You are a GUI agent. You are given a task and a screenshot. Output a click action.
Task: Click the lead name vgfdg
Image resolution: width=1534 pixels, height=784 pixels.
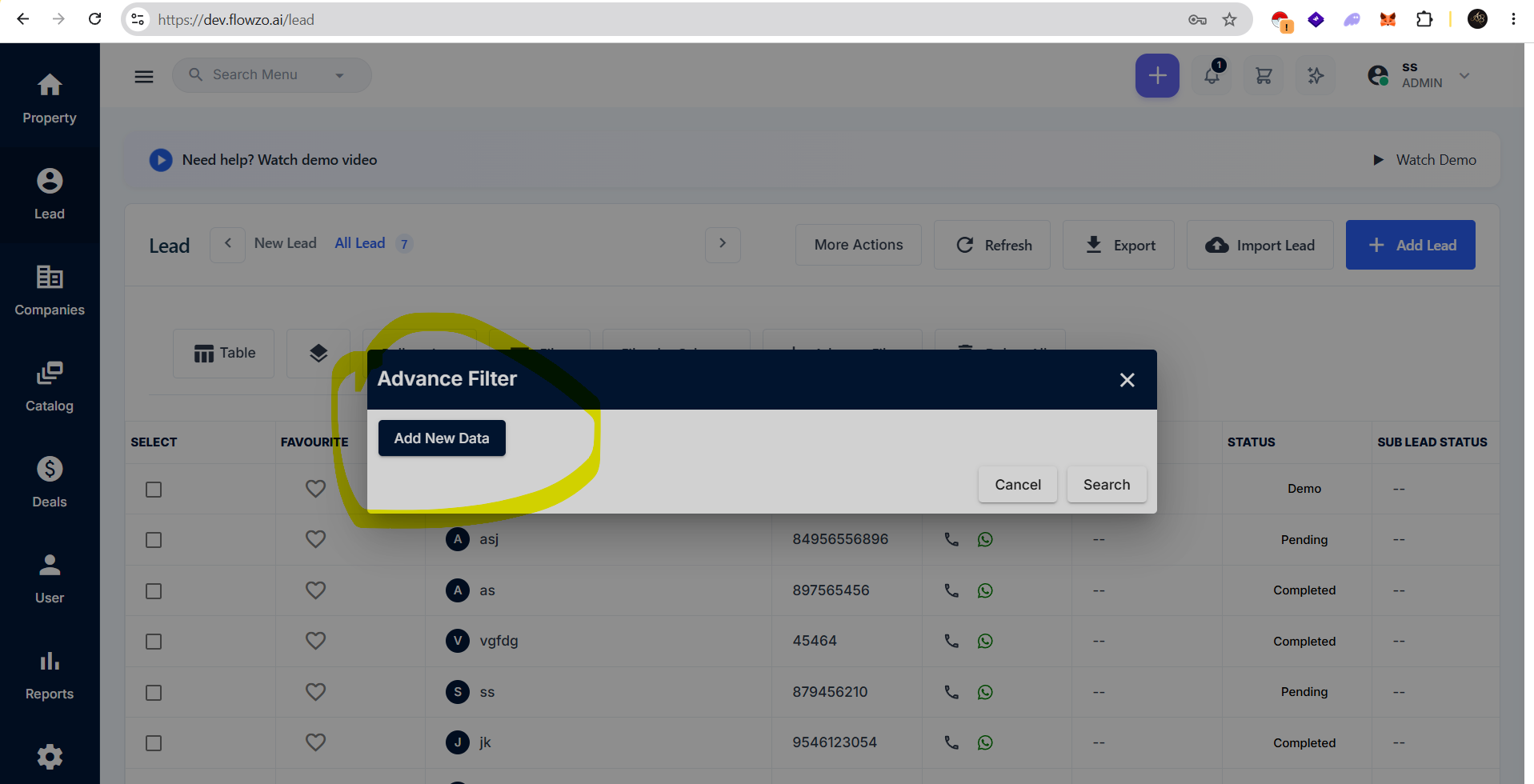499,641
